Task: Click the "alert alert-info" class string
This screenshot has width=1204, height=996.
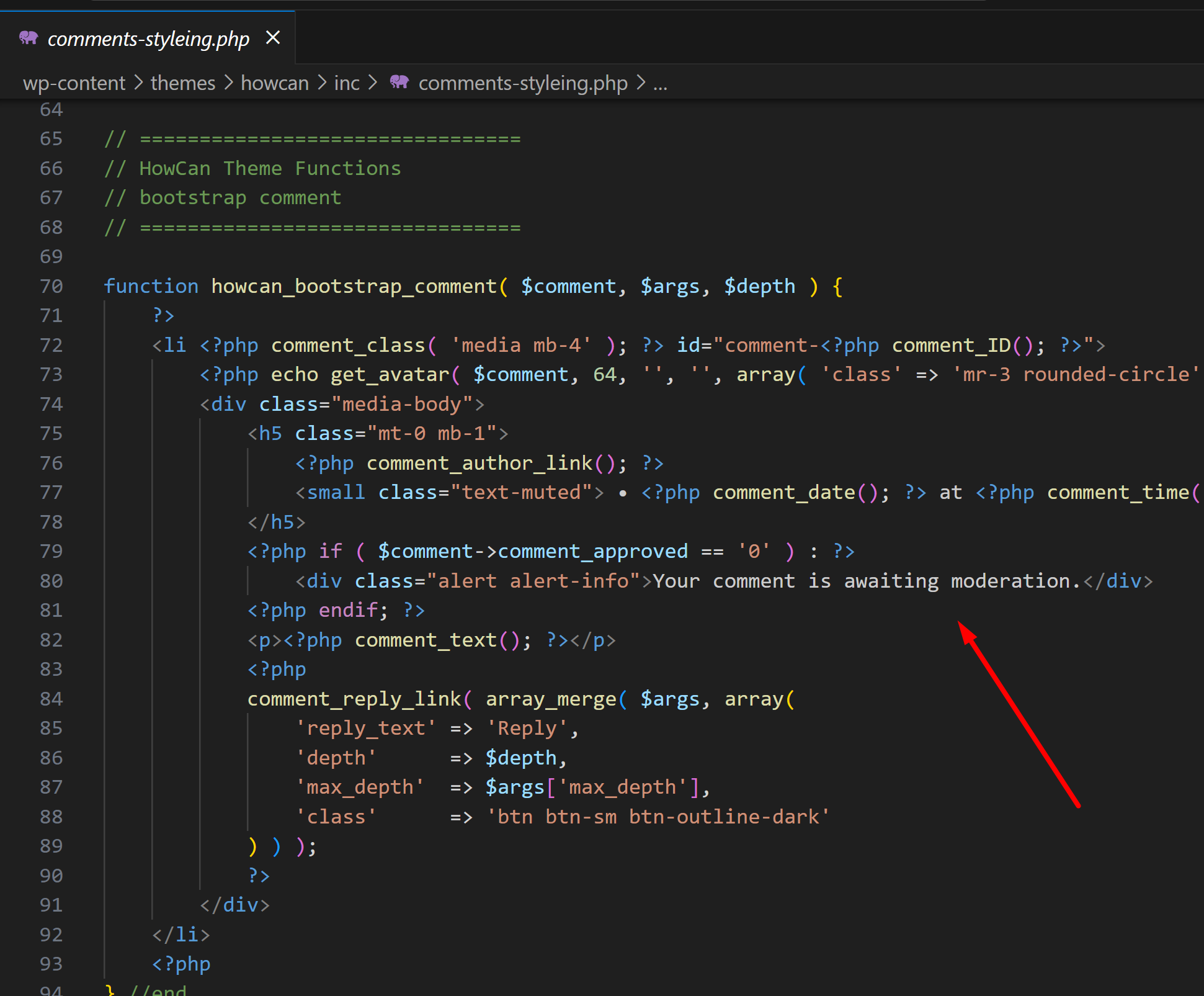Action: point(533,581)
